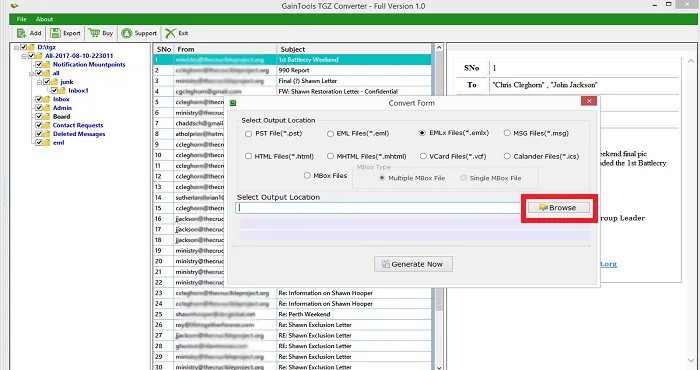Toggle checkbox for All-2017-08-10-223011 folder
The image size is (700, 370).
click(x=31, y=56)
